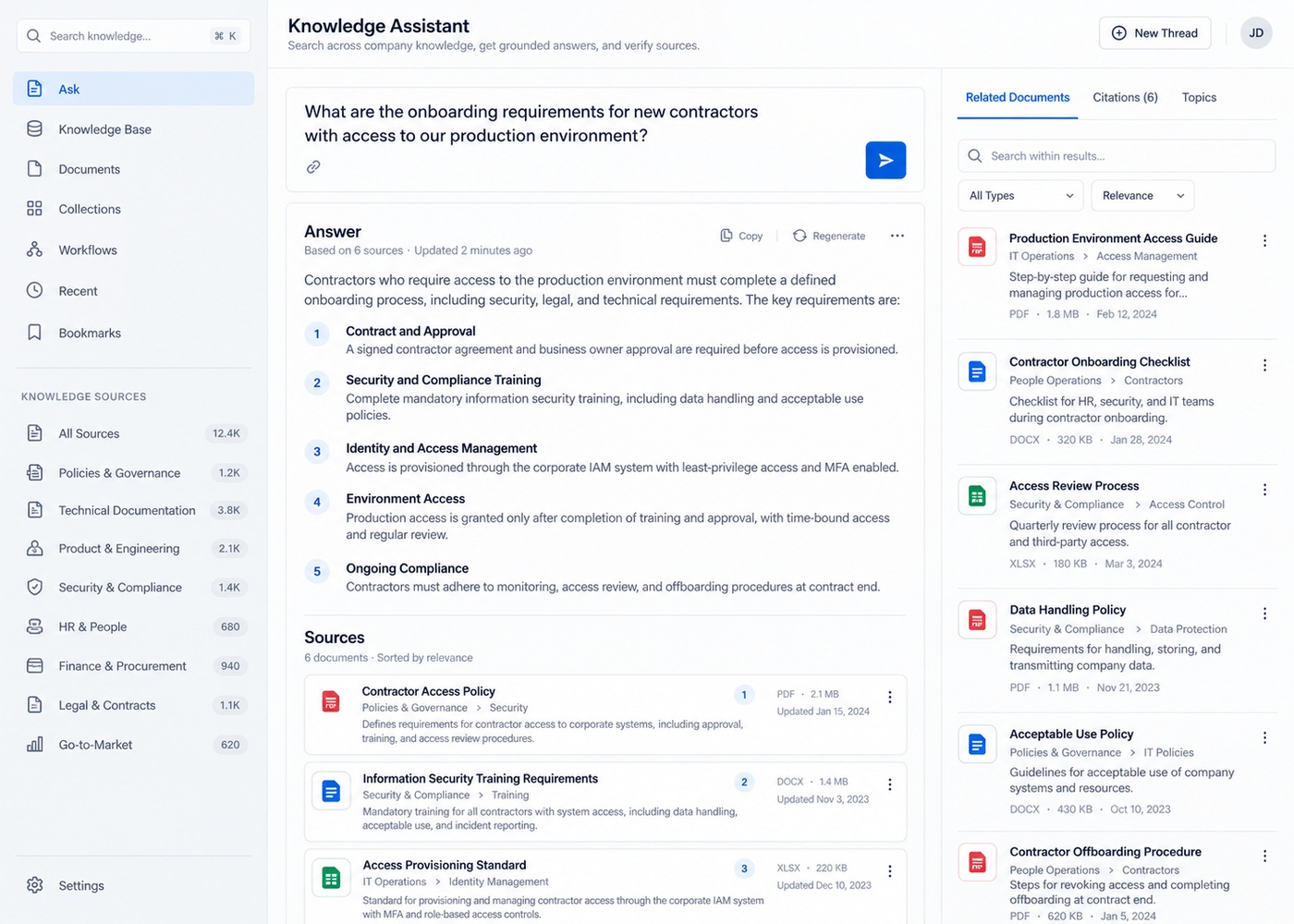Open kebab menu for Contractor Onboarding Checklist
Viewport: 1294px width, 924px height.
(x=1264, y=365)
